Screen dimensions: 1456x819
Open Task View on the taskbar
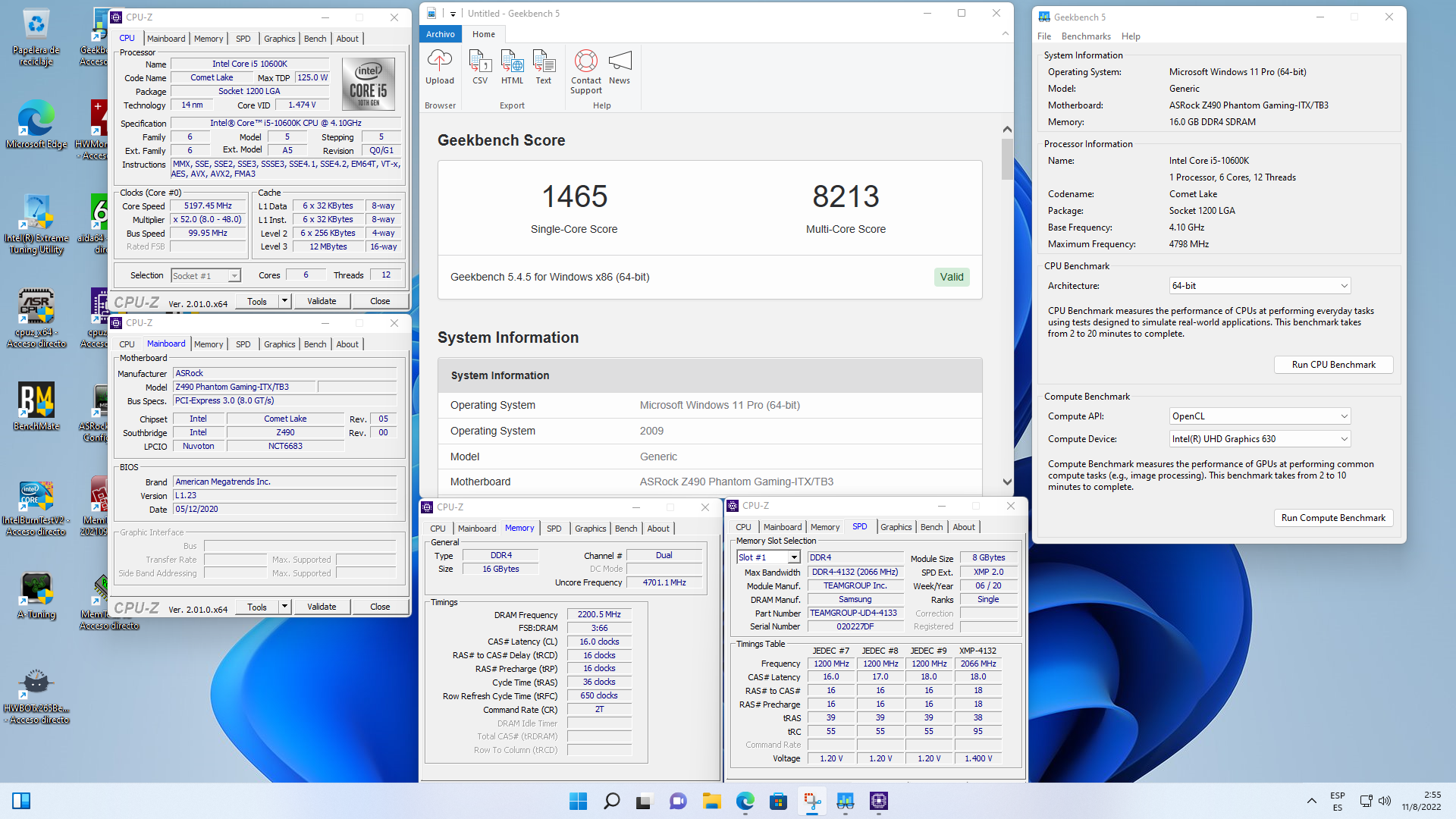(x=645, y=801)
